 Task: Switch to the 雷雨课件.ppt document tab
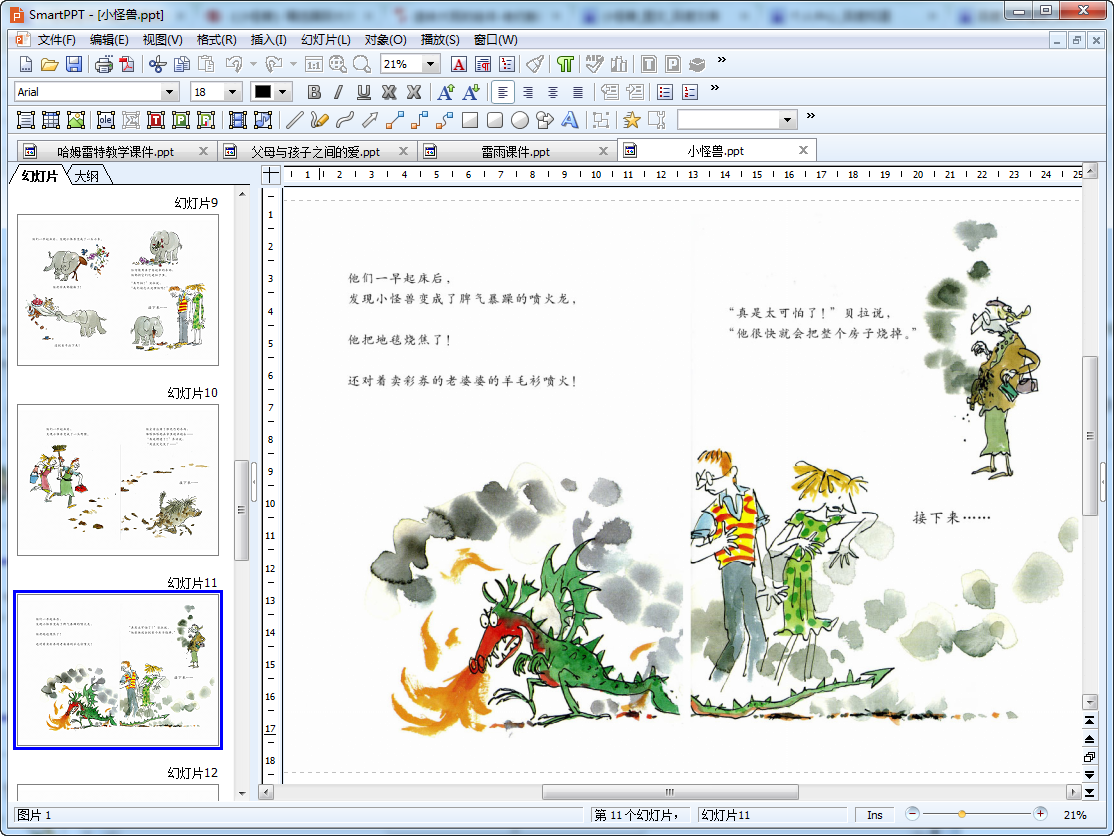pyautogui.click(x=515, y=151)
